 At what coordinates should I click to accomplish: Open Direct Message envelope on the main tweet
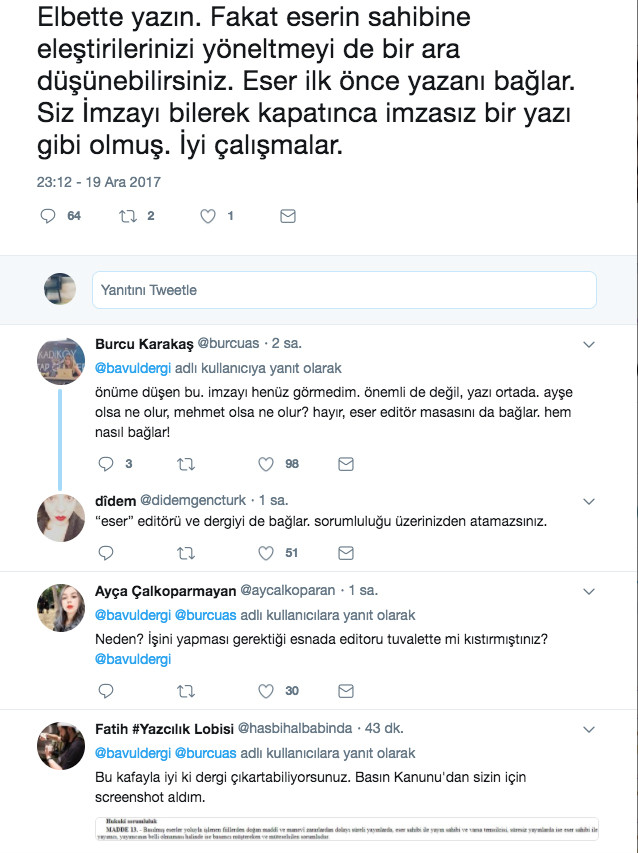(288, 214)
